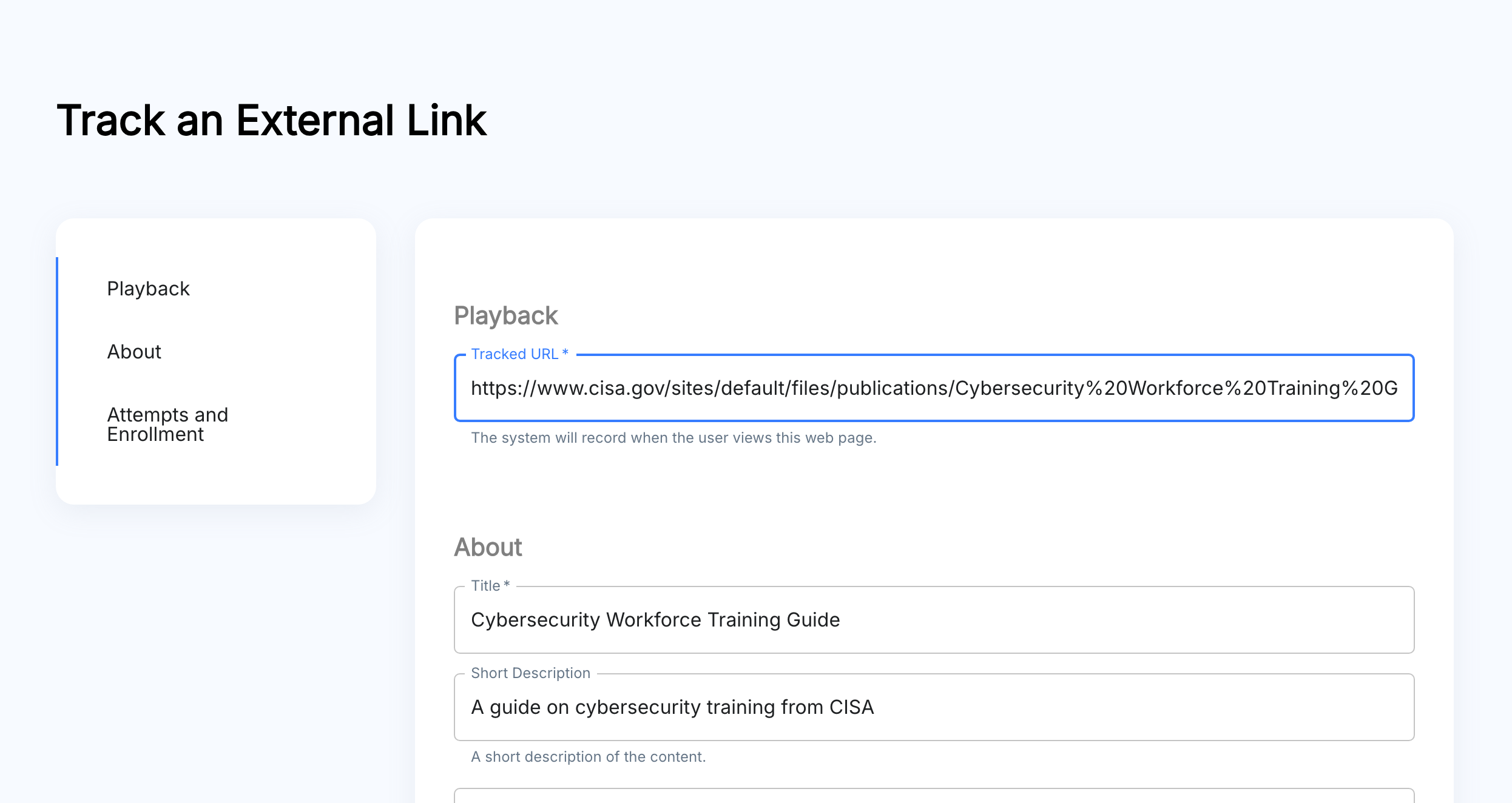Go to the About sidebar section
Viewport: 1512px width, 803px height.
coord(134,352)
